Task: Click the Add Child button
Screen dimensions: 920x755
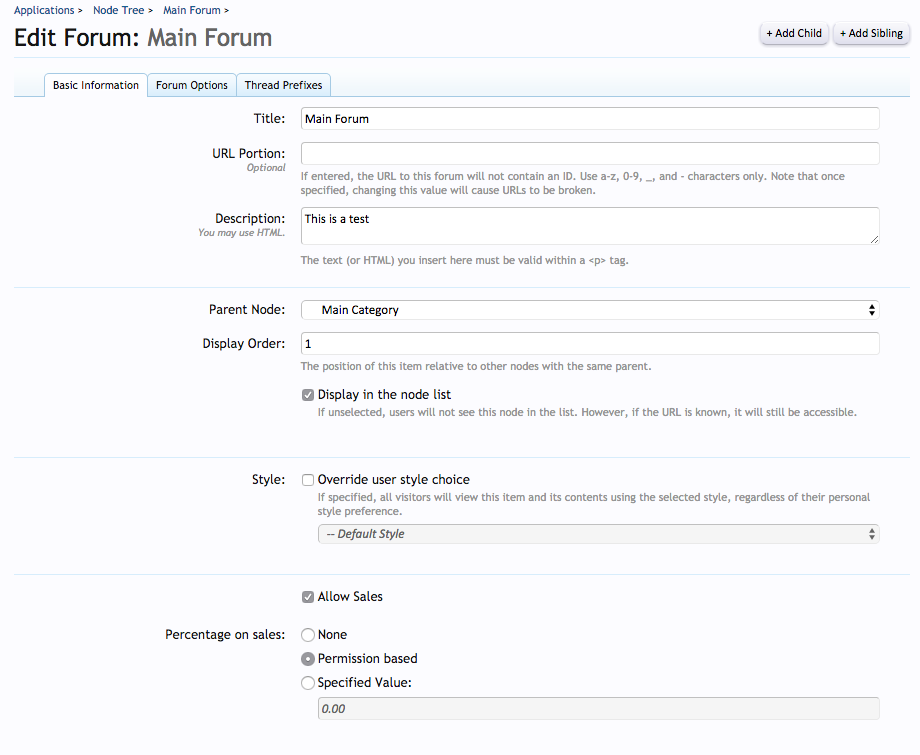Action: 794,33
